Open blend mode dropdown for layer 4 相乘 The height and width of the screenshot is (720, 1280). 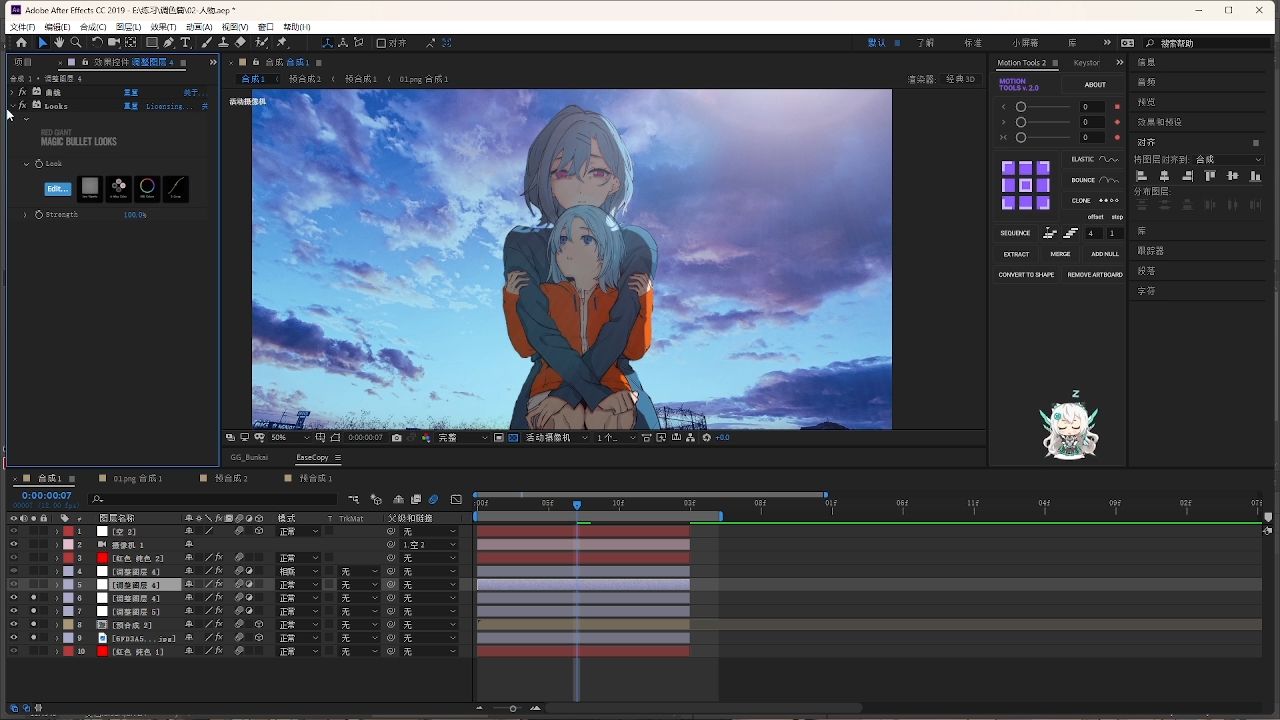(299, 572)
